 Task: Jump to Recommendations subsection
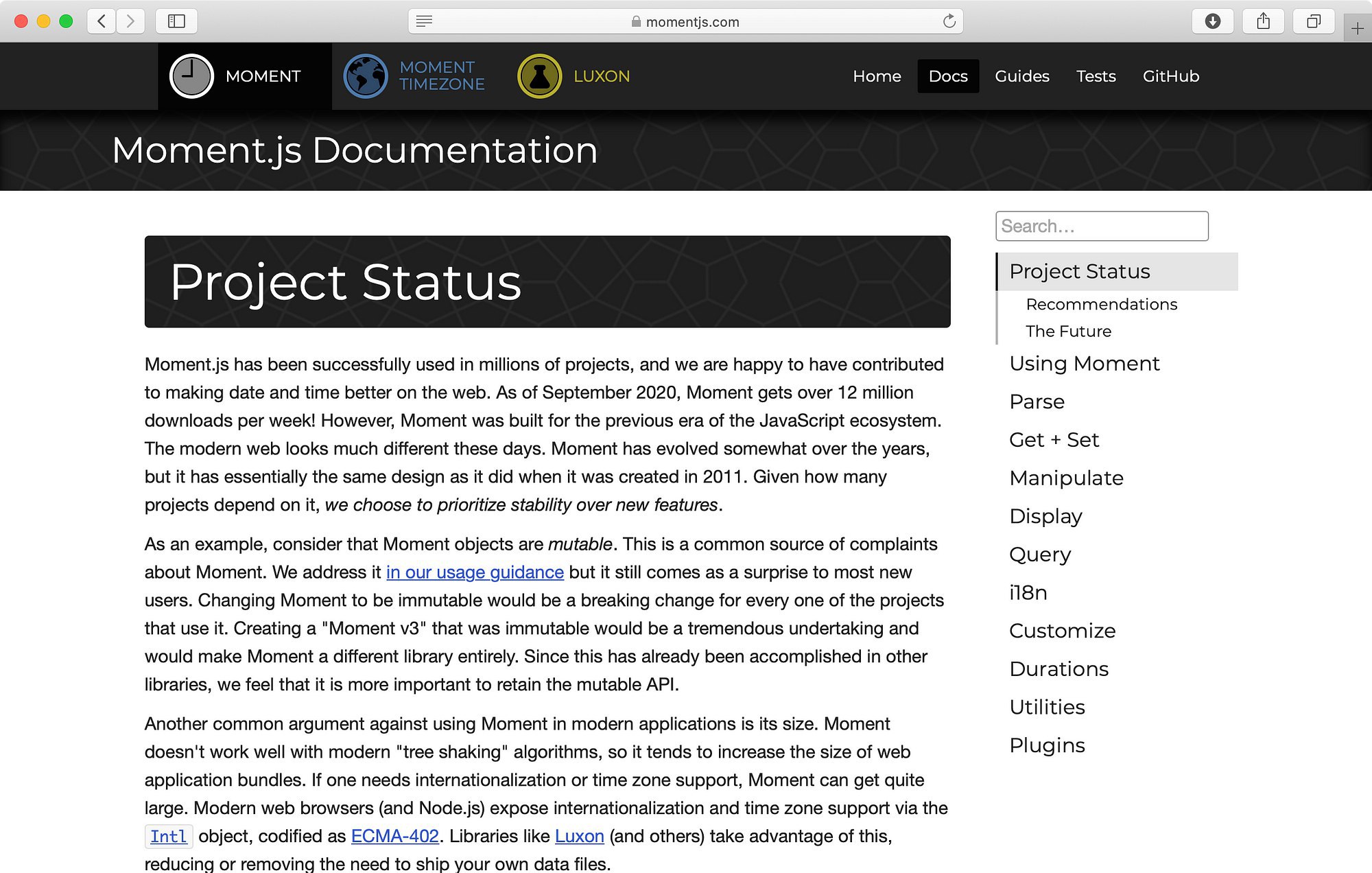pyautogui.click(x=1101, y=304)
